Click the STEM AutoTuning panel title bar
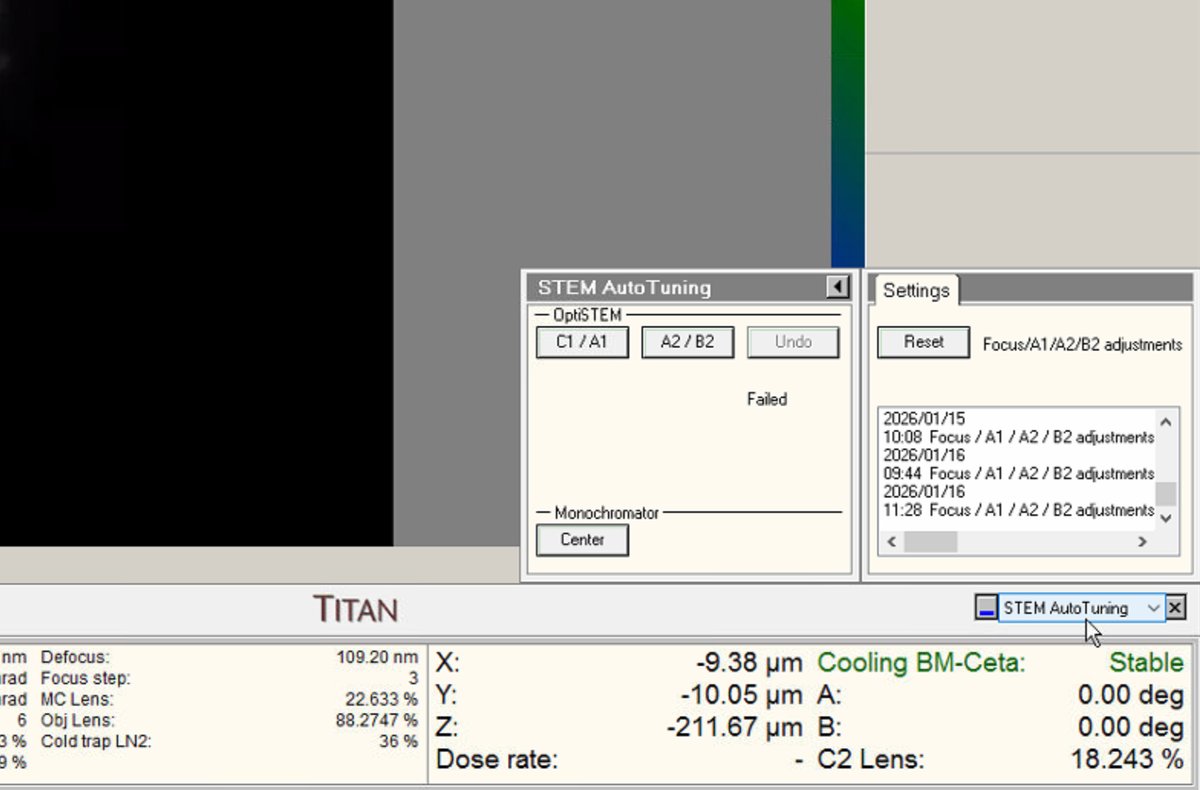The height and width of the screenshot is (790, 1200). [650, 287]
